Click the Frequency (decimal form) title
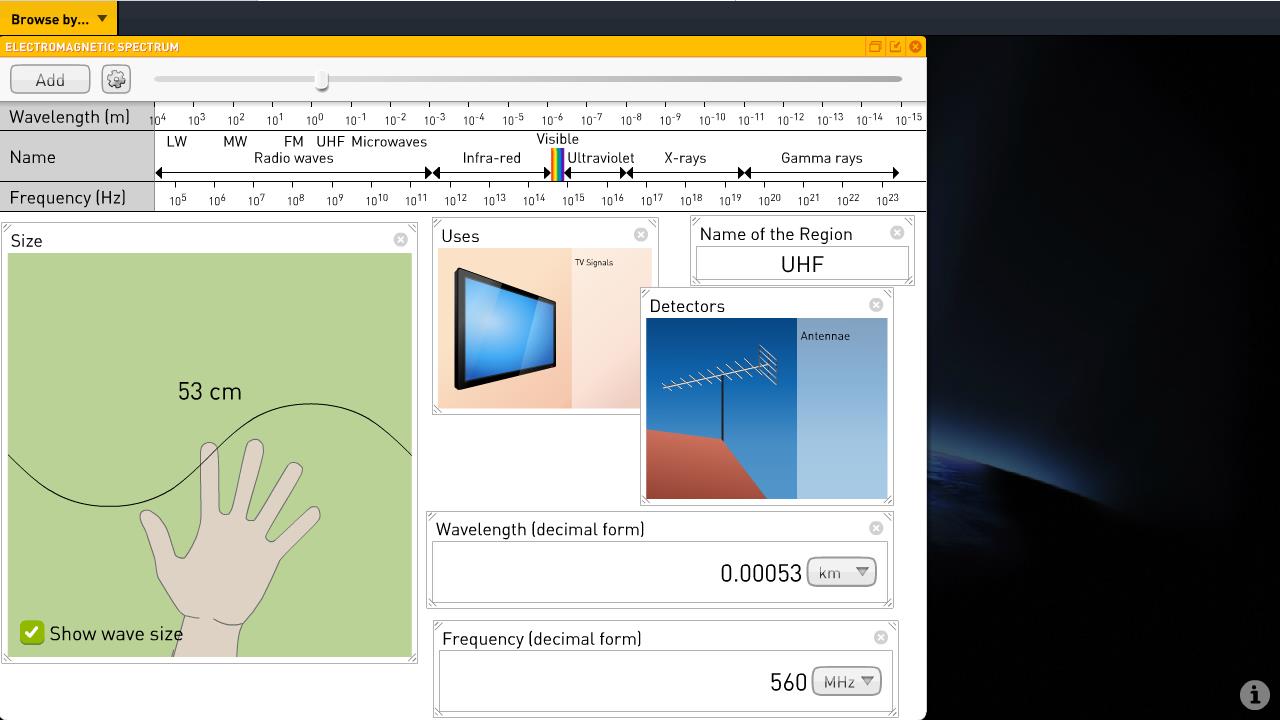 coord(542,638)
